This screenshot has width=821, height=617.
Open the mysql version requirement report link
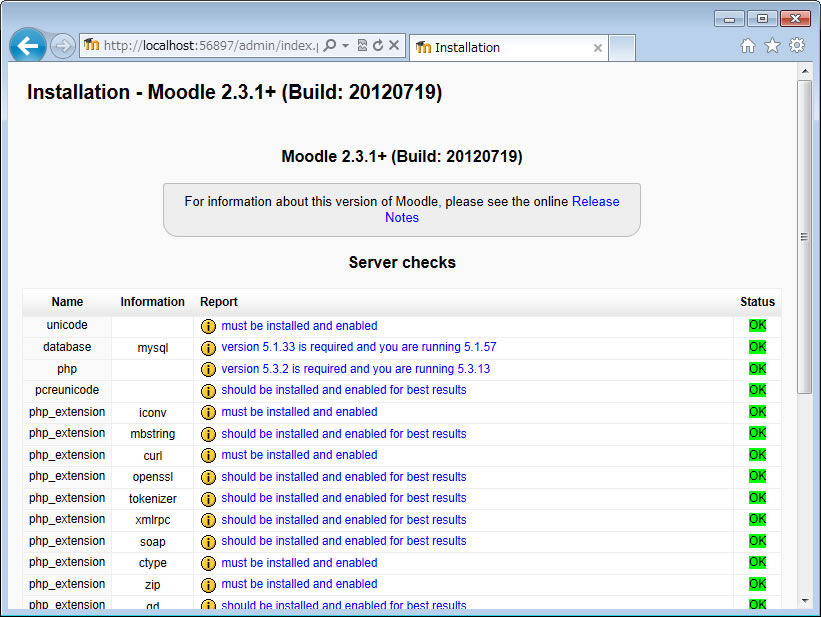click(x=358, y=348)
